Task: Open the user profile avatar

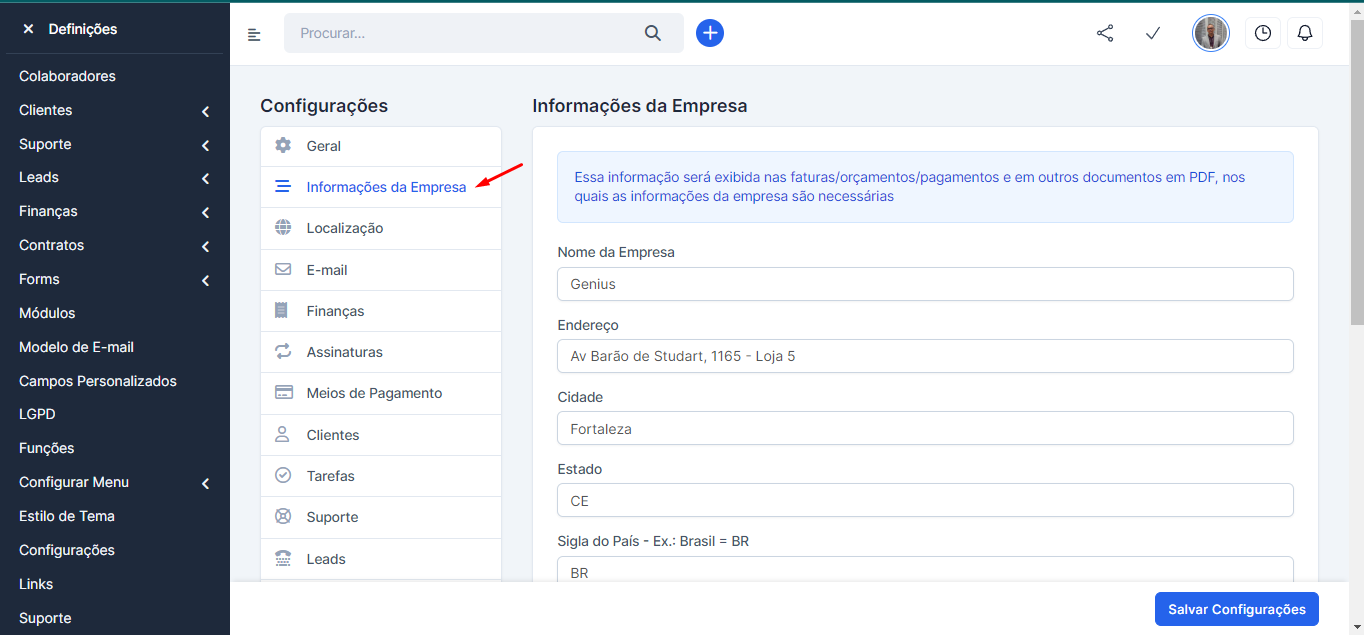Action: pos(1210,33)
